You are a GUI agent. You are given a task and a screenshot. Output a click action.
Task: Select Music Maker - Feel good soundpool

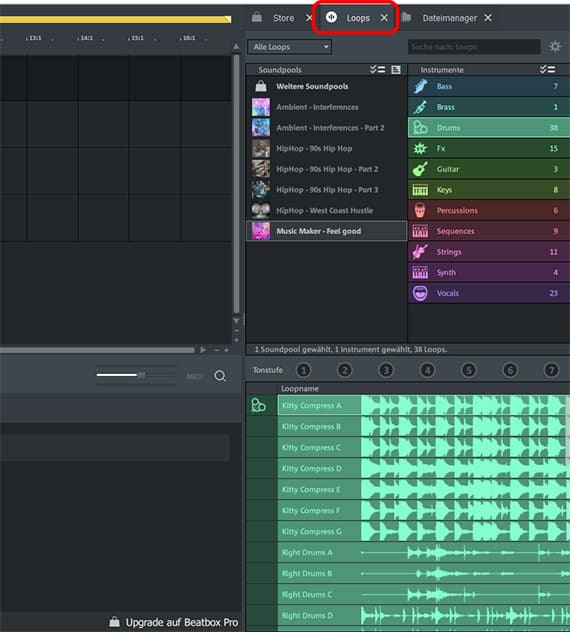pyautogui.click(x=326, y=231)
